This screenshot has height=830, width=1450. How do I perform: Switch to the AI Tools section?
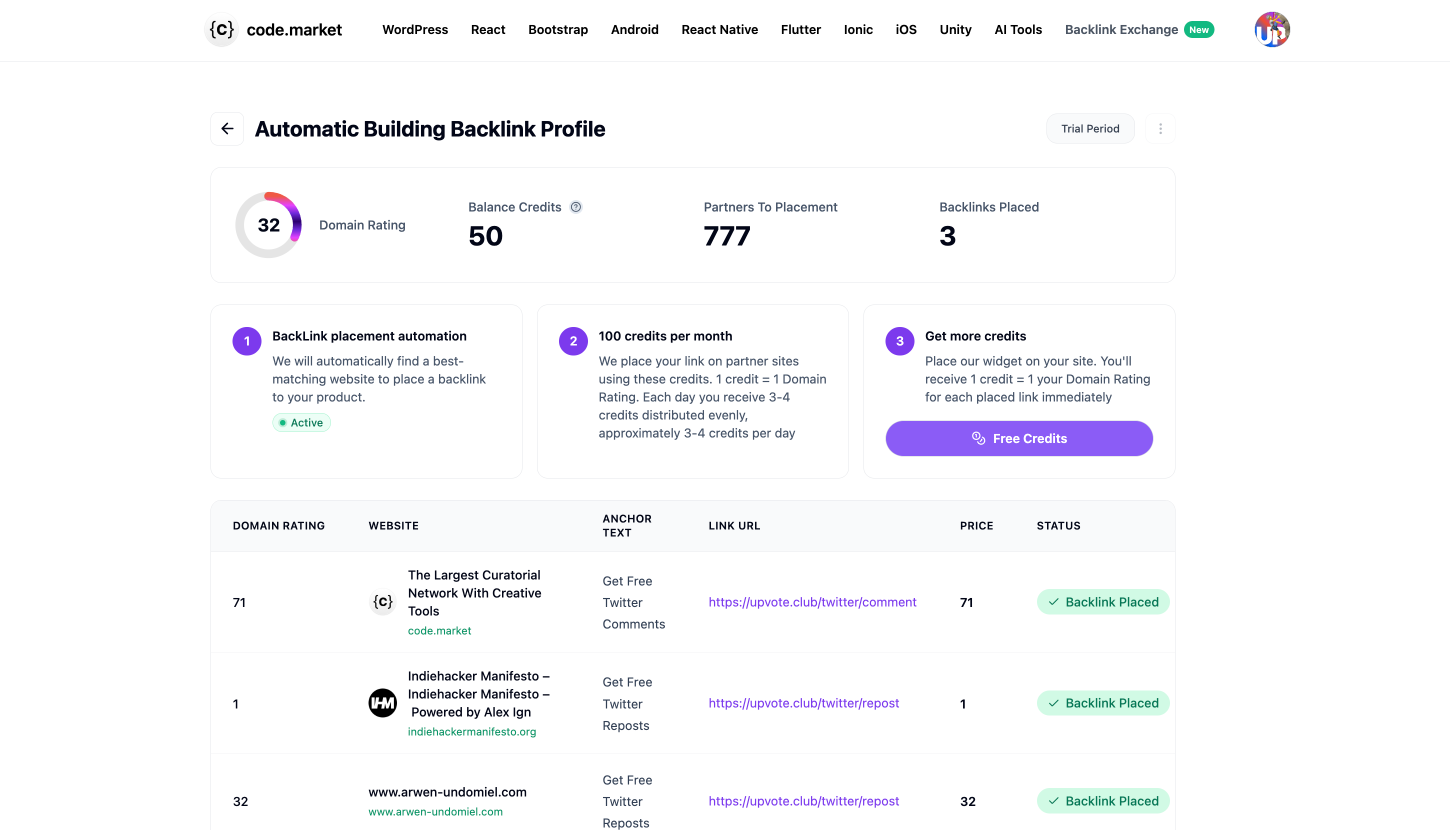tap(1018, 29)
